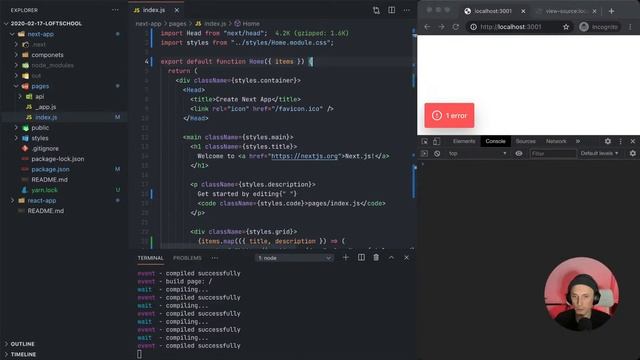Expand the public folder

pyautogui.click(x=40, y=128)
